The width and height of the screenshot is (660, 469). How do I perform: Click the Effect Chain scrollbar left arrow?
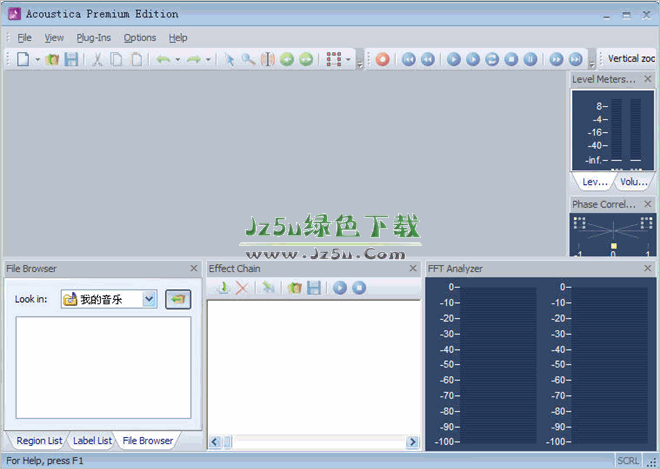click(x=214, y=442)
